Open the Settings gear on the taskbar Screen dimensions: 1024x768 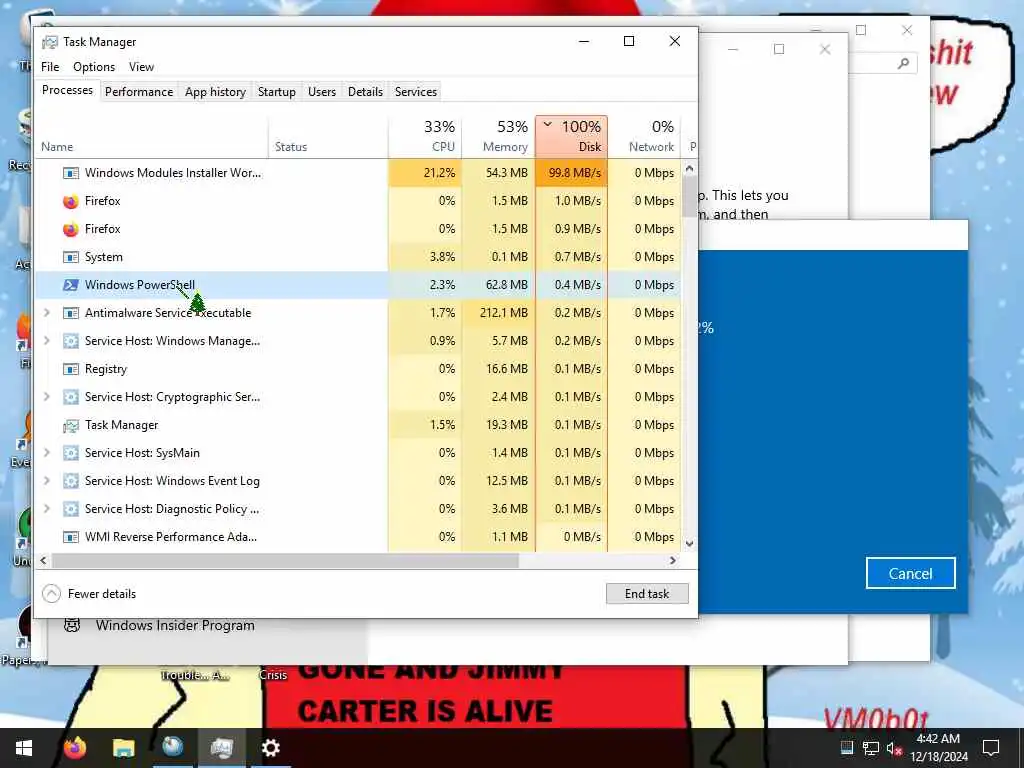270,748
